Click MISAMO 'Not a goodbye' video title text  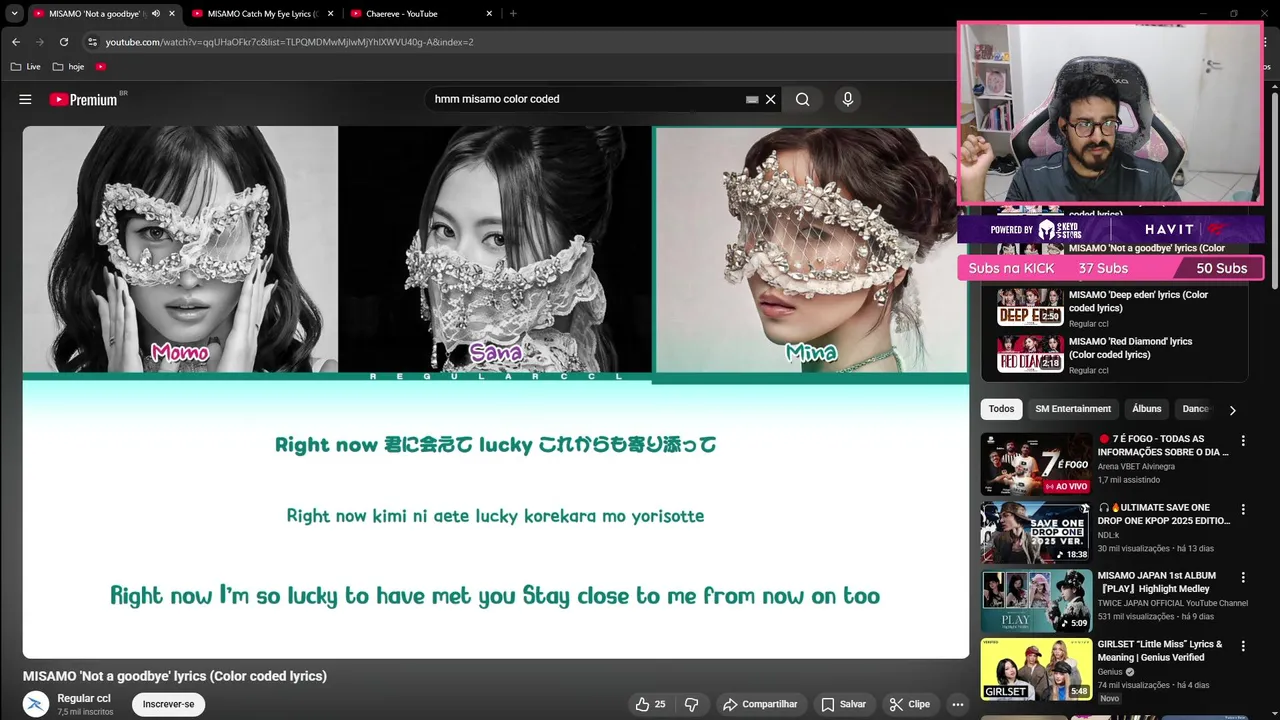tap(175, 676)
